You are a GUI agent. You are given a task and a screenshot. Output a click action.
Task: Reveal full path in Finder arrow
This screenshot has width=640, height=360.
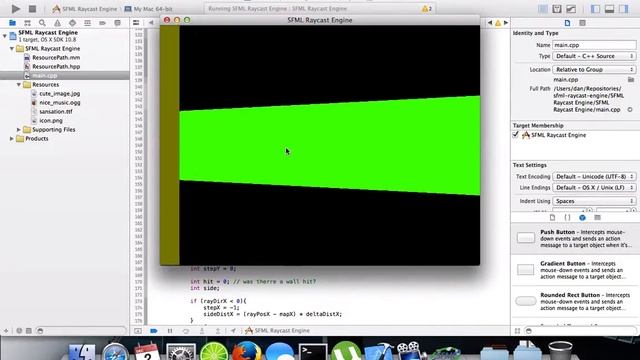[630, 109]
